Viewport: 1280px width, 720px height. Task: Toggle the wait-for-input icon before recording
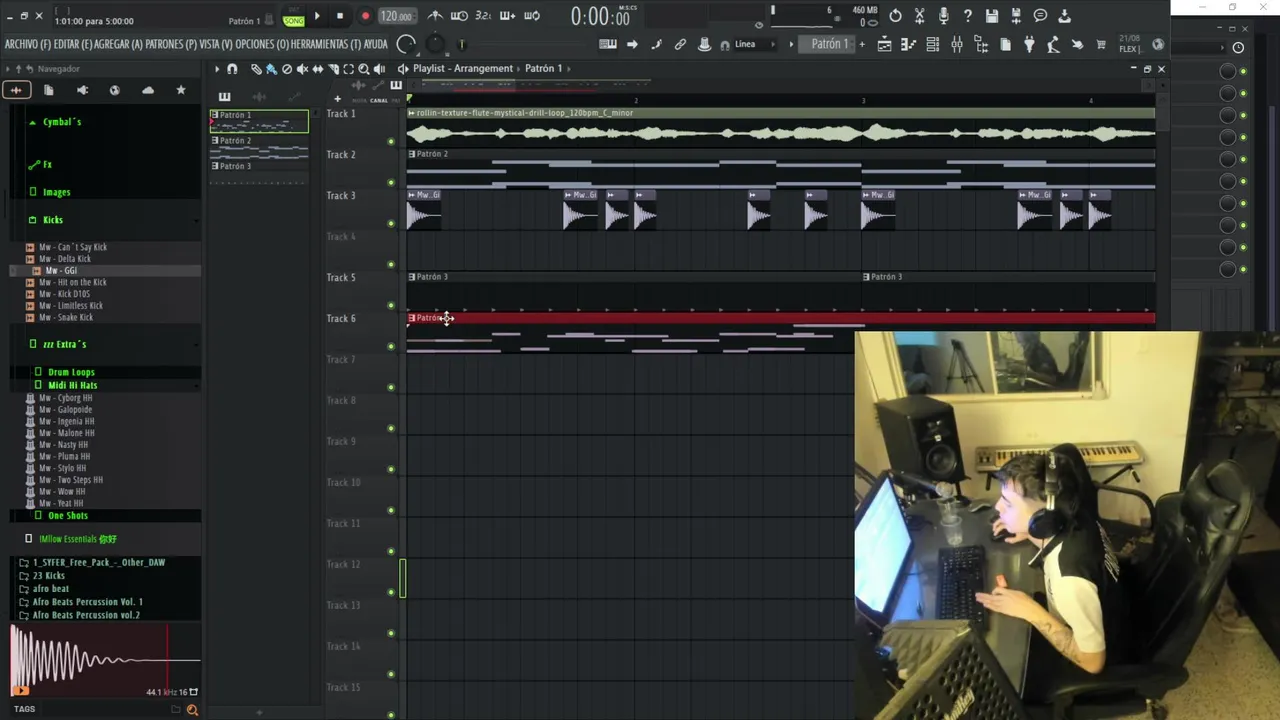tap(459, 16)
